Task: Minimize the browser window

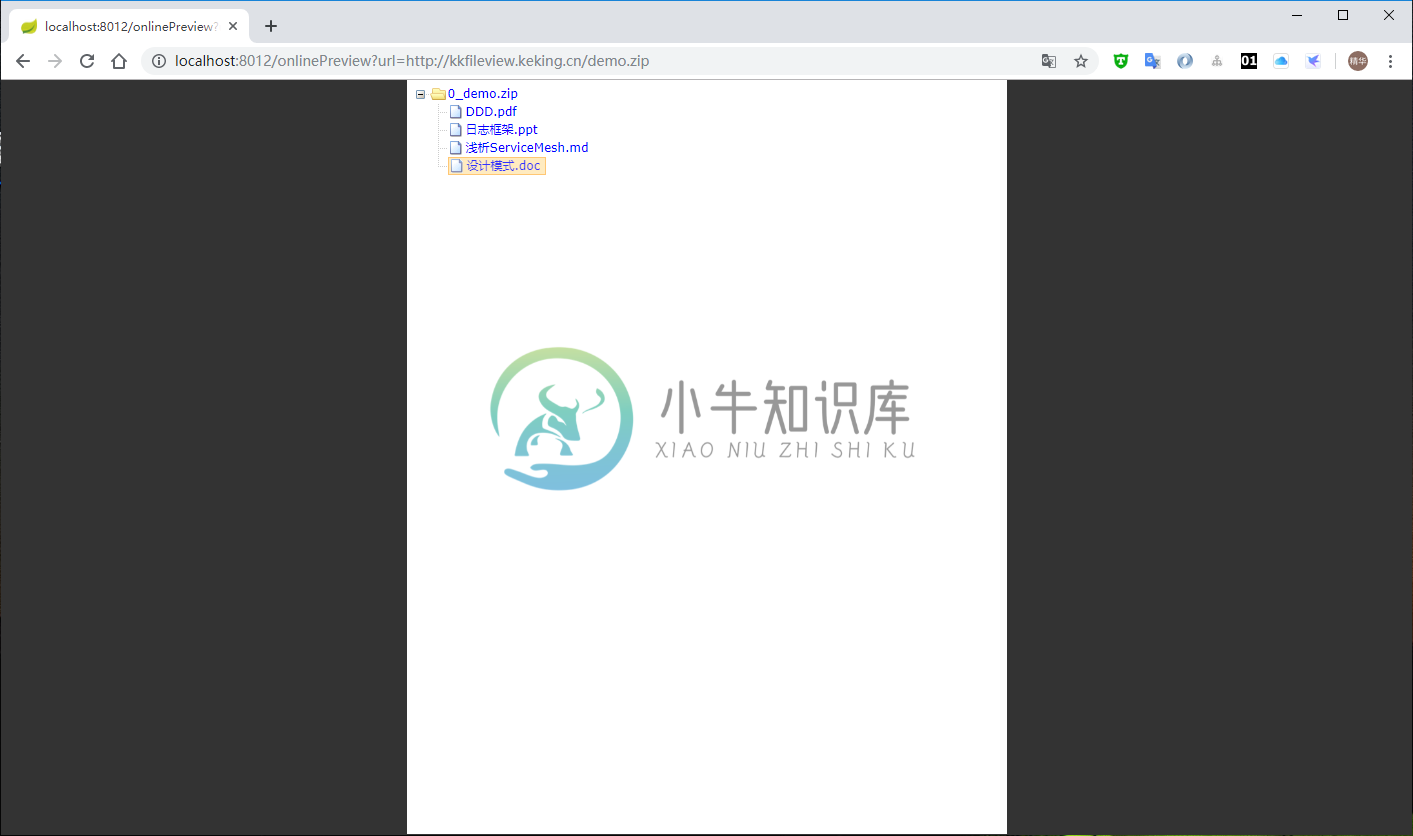Action: point(1297,15)
